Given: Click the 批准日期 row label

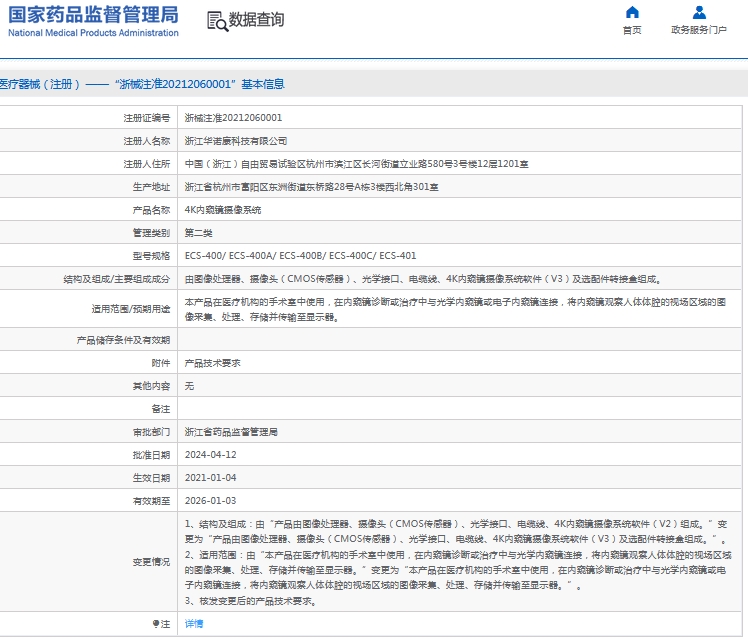Looking at the screenshot, I should tap(151, 455).
